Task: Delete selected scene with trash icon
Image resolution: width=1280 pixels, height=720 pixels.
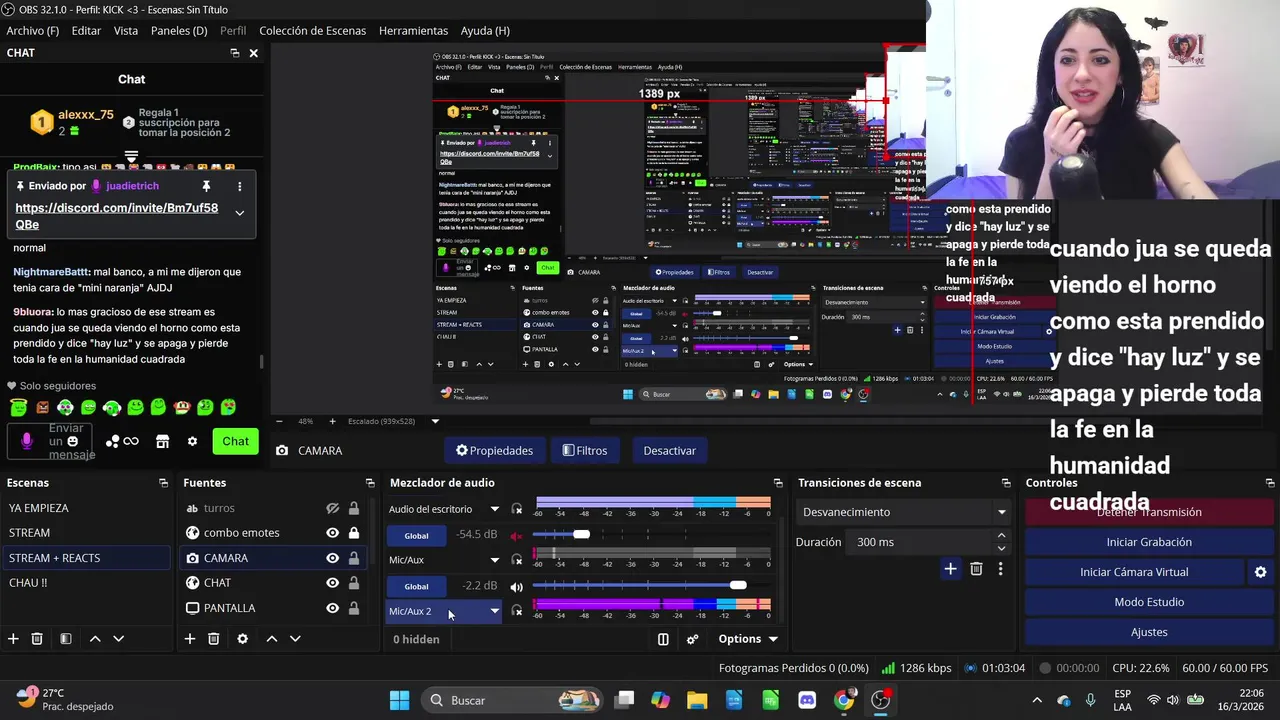Action: pyautogui.click(x=37, y=639)
